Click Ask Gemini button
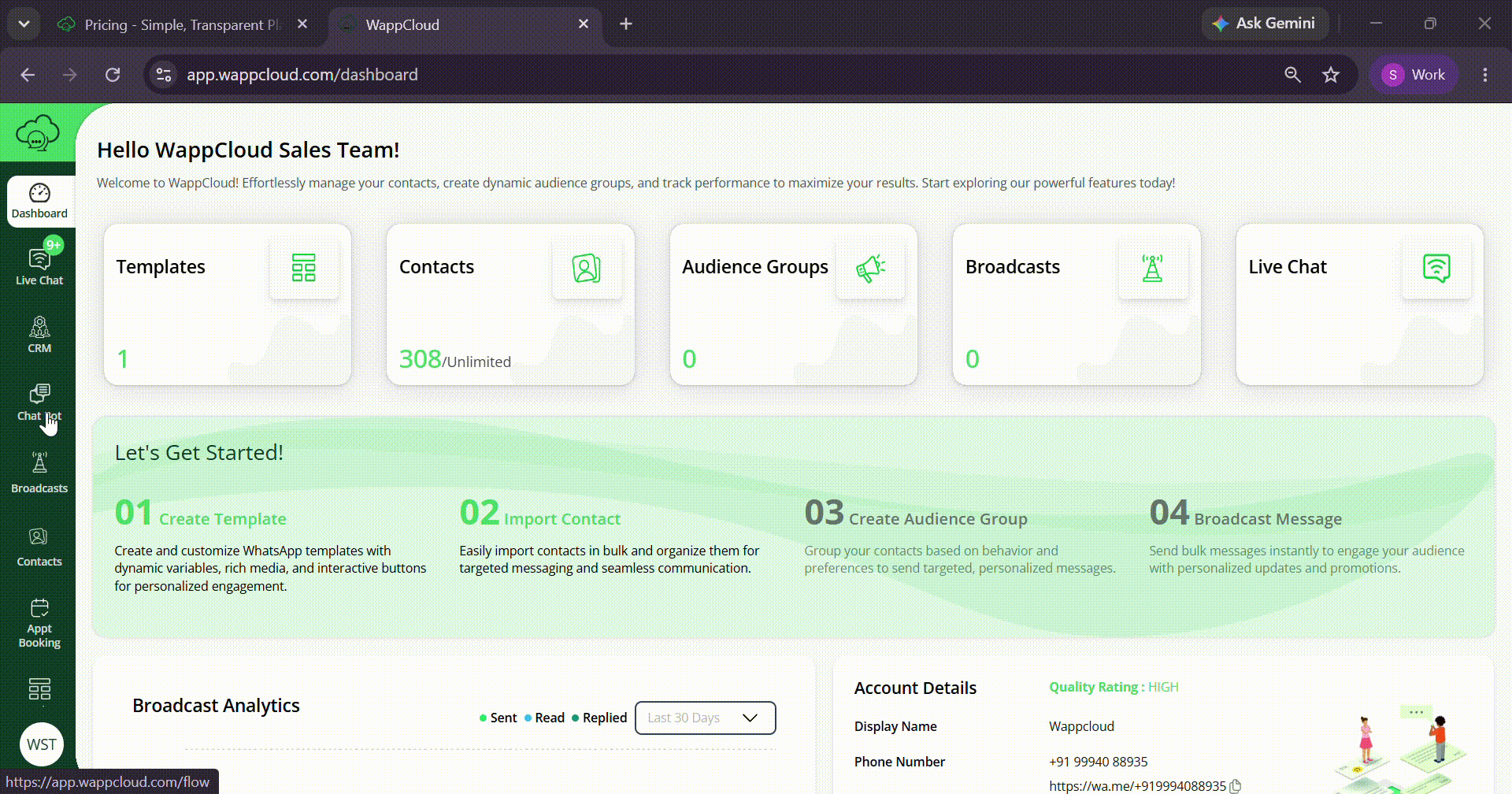Screen dimensions: 1512x794 pos(1265,24)
